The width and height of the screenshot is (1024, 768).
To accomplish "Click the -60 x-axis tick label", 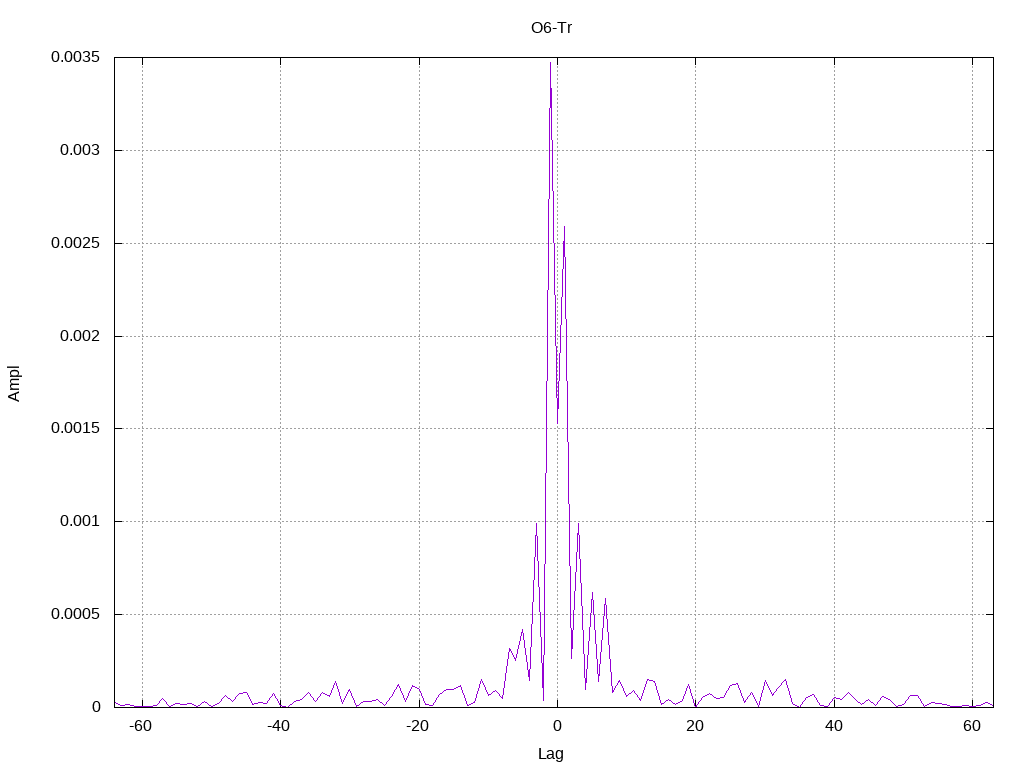I will click(140, 726).
